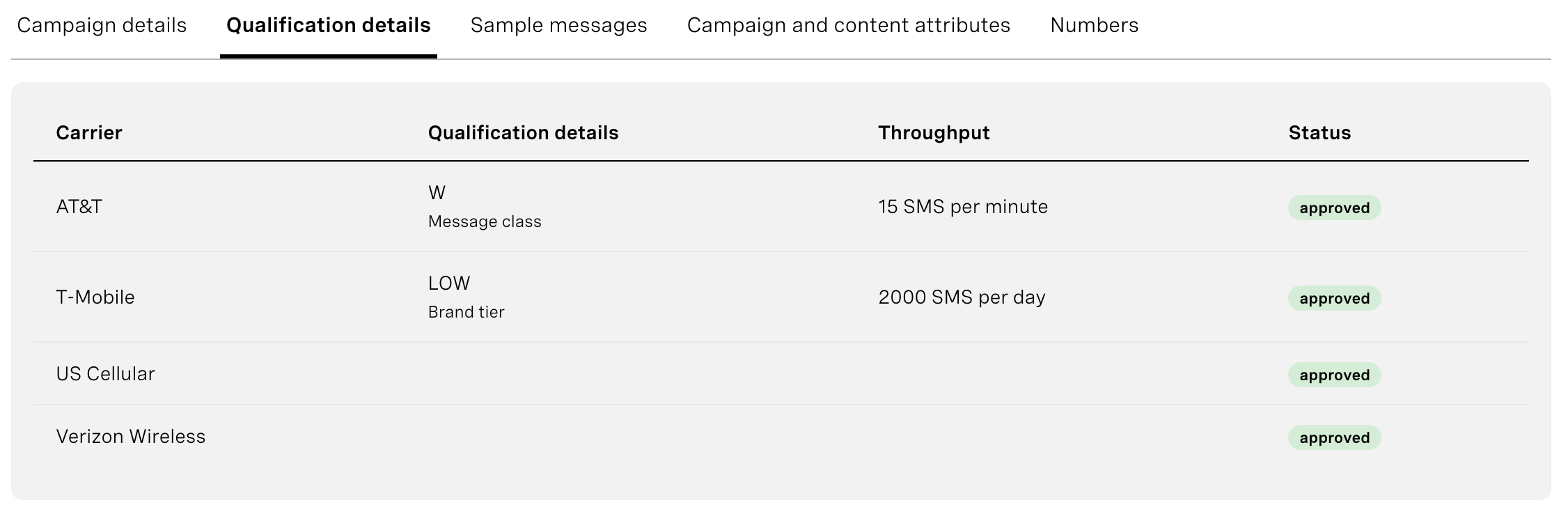Open the Campaign details tab

point(102,26)
